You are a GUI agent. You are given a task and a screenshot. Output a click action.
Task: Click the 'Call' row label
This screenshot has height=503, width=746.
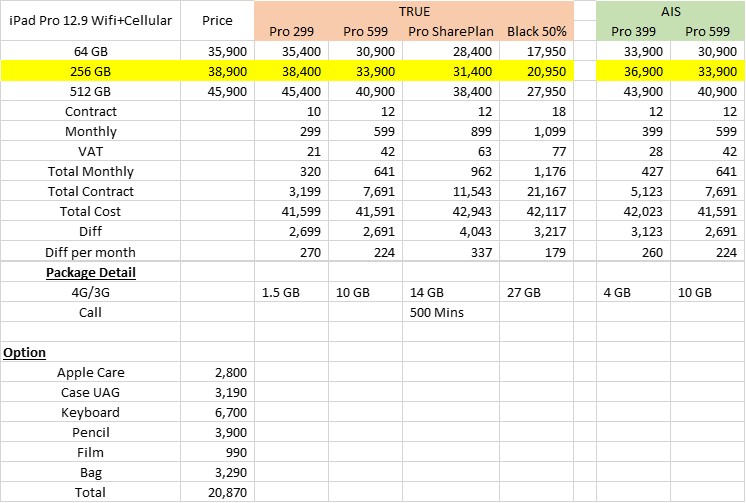pos(90,312)
